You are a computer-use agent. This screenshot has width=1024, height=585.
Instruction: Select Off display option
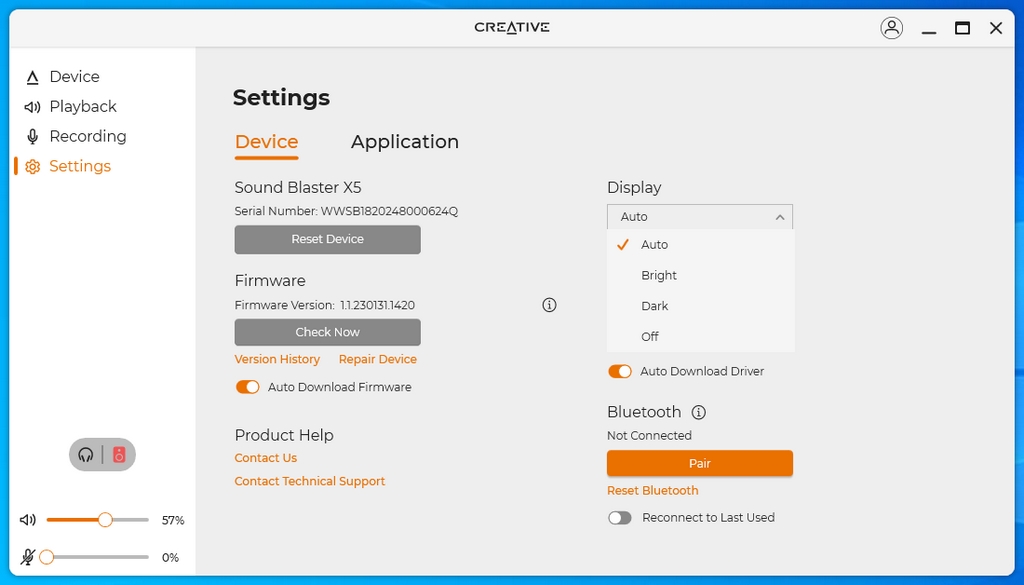coord(701,337)
